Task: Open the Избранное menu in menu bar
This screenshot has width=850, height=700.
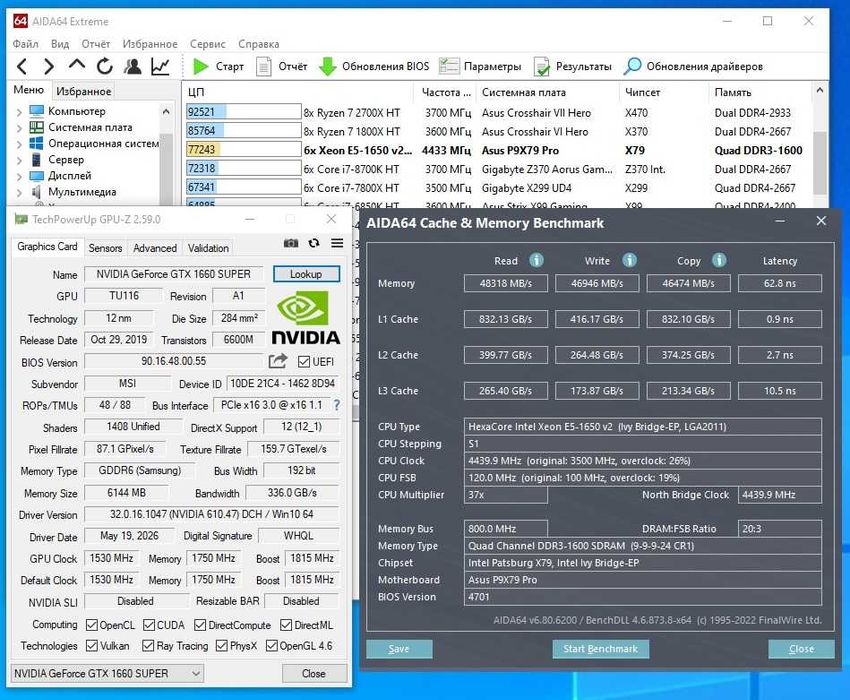Action: point(150,44)
